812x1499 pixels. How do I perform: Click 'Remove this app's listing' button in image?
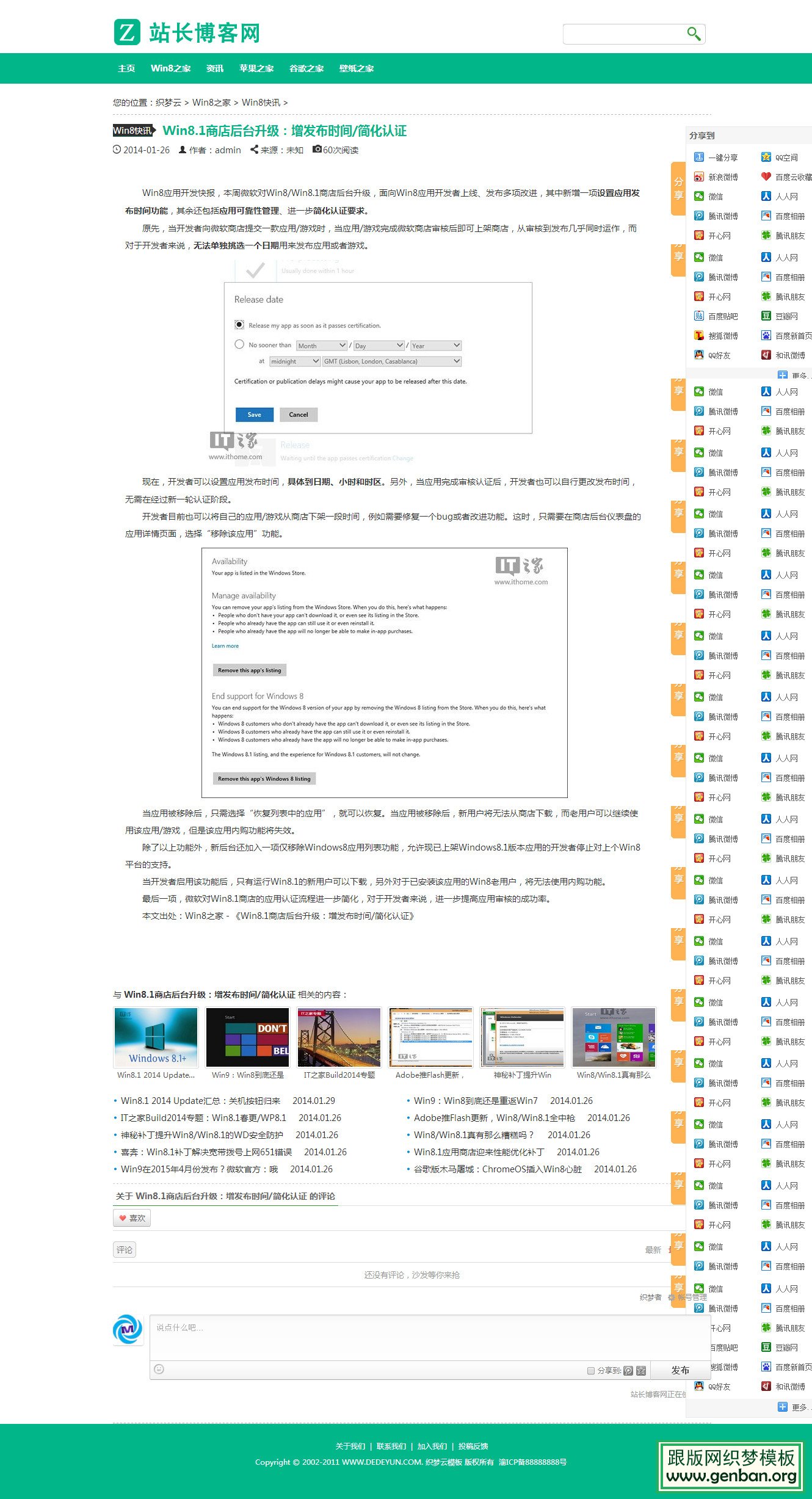tap(250, 670)
